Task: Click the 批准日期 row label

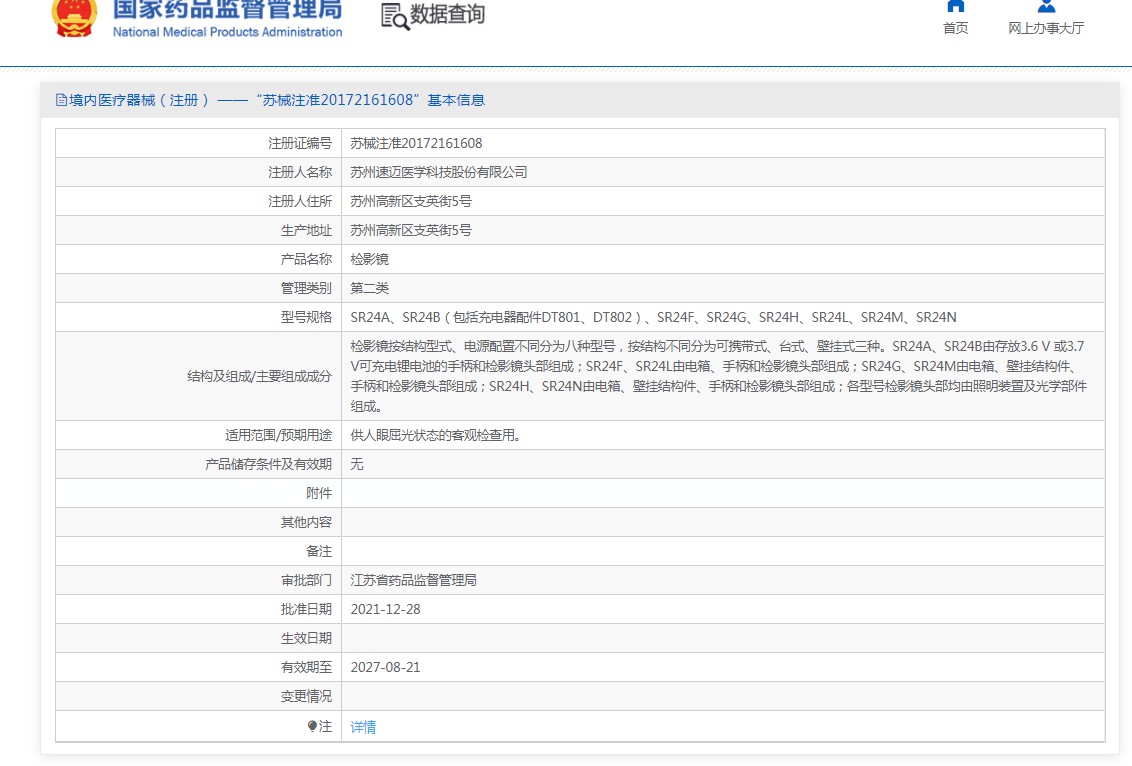Action: tap(306, 609)
